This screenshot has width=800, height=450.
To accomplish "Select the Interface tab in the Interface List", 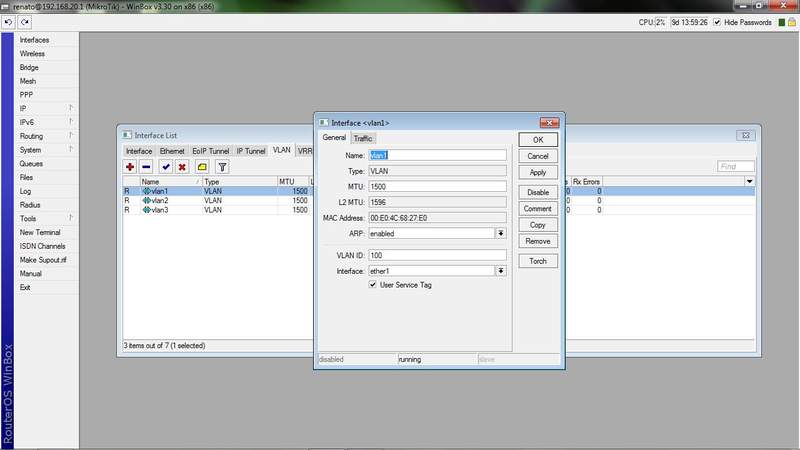I will click(x=139, y=151).
